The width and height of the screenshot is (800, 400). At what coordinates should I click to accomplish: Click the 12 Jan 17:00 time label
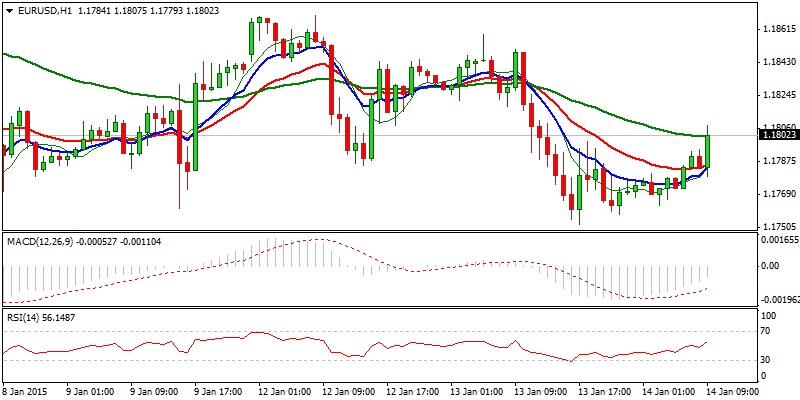click(412, 391)
